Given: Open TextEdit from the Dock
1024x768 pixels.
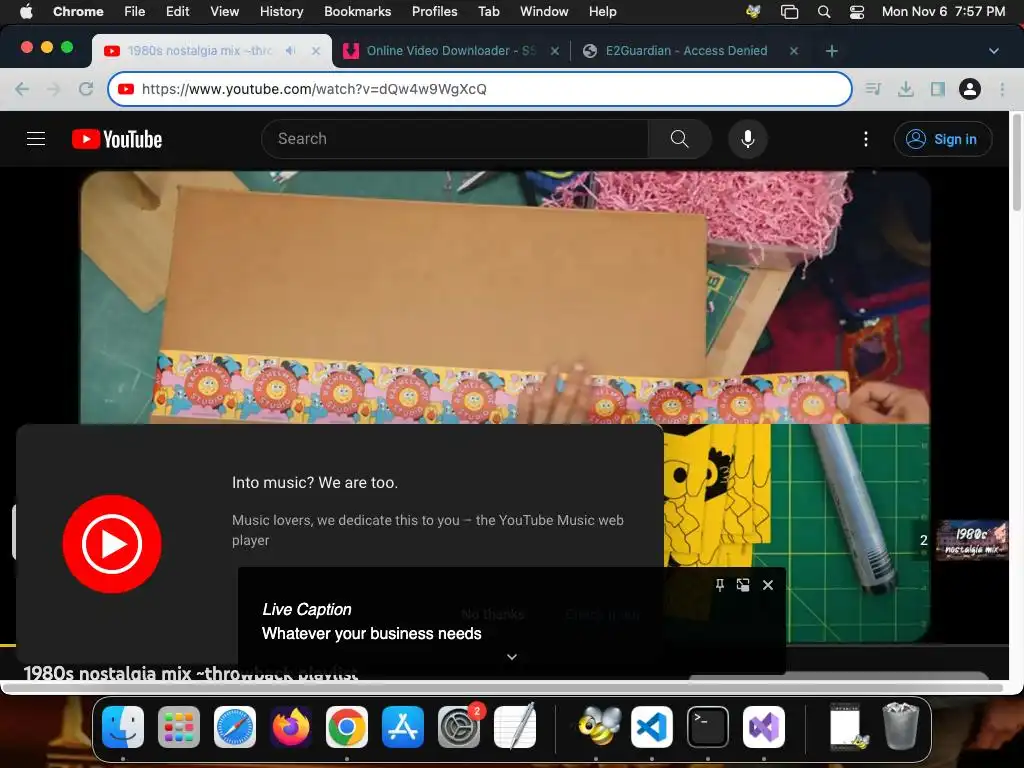Looking at the screenshot, I should [515, 726].
